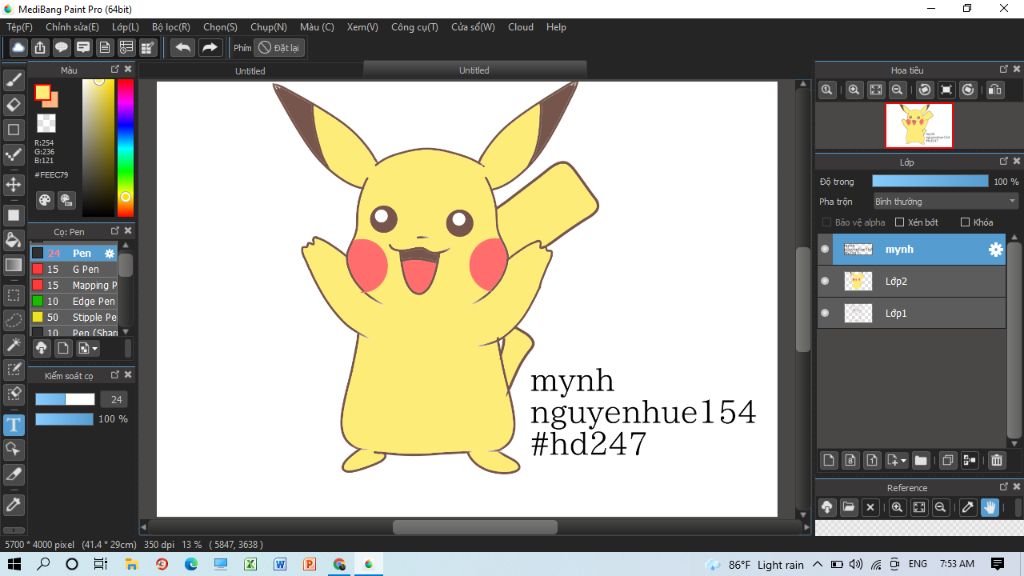Hide the mynh layer

(x=825, y=249)
